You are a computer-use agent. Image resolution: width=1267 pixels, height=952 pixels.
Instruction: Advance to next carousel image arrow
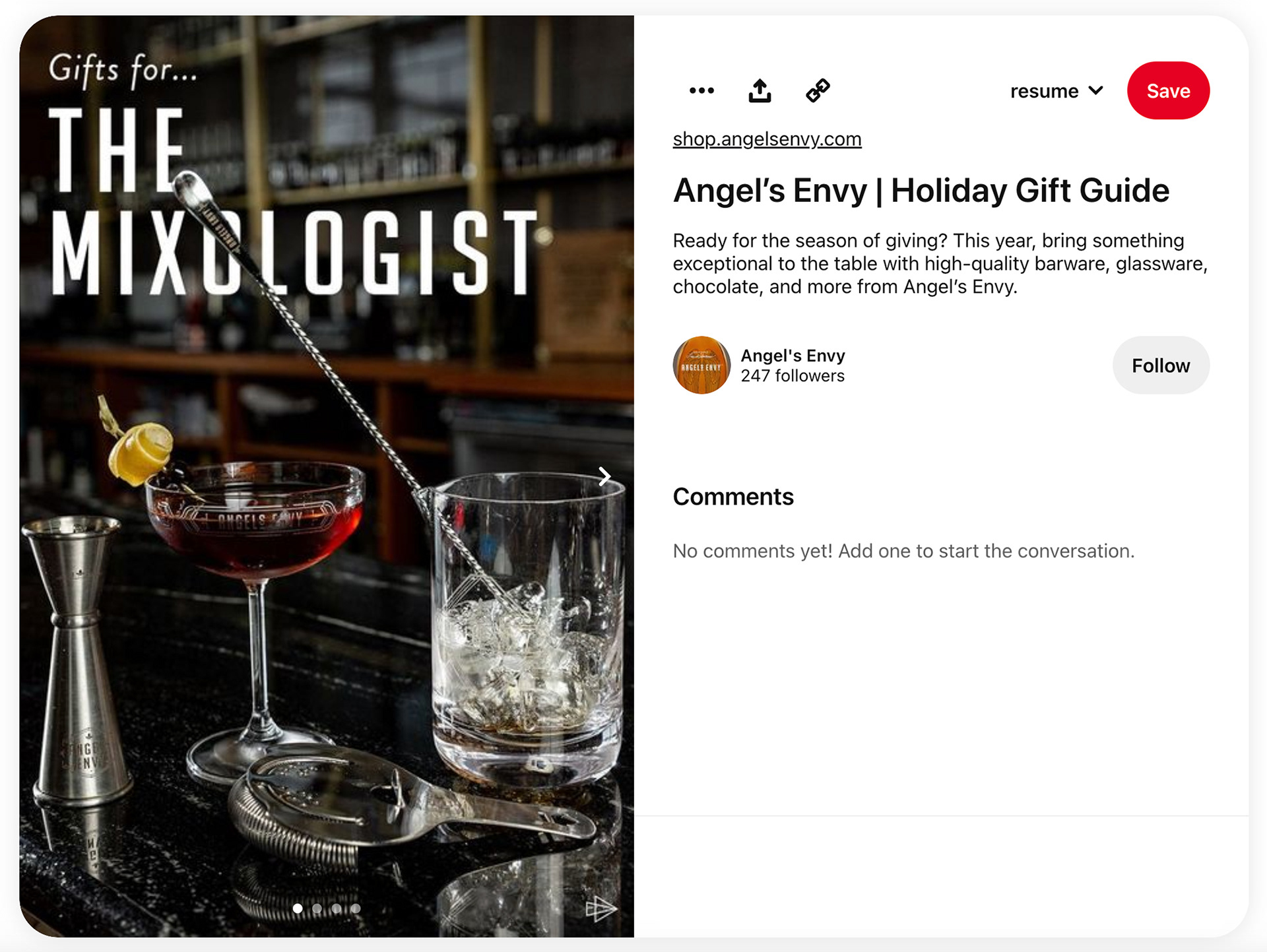pyautogui.click(x=604, y=476)
